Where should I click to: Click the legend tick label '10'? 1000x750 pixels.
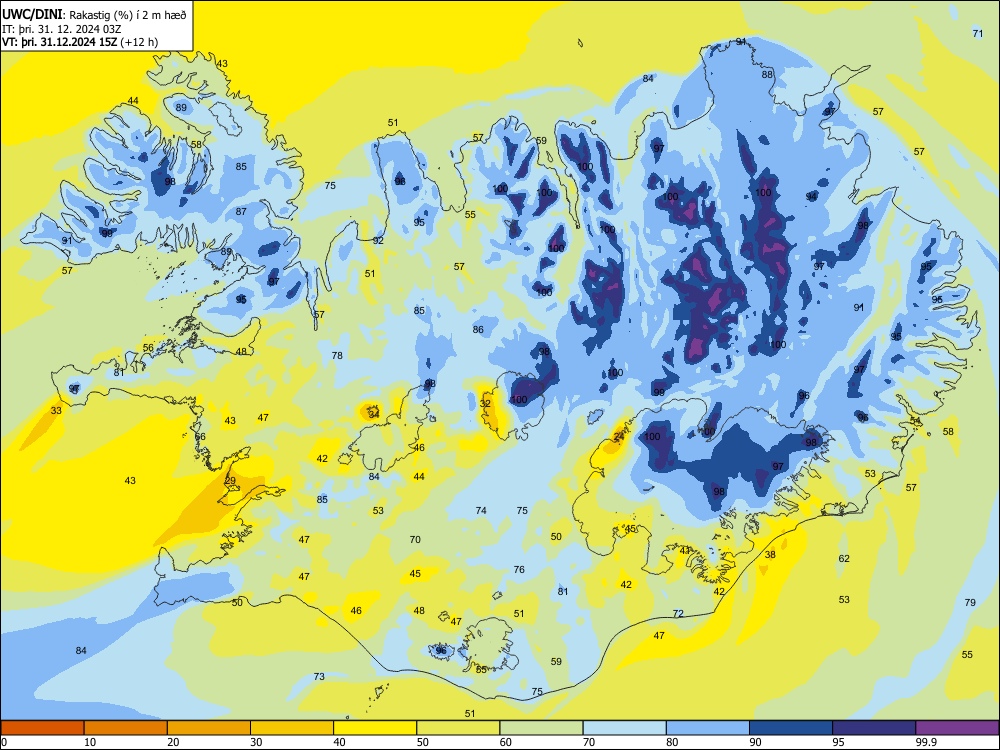pos(90,742)
